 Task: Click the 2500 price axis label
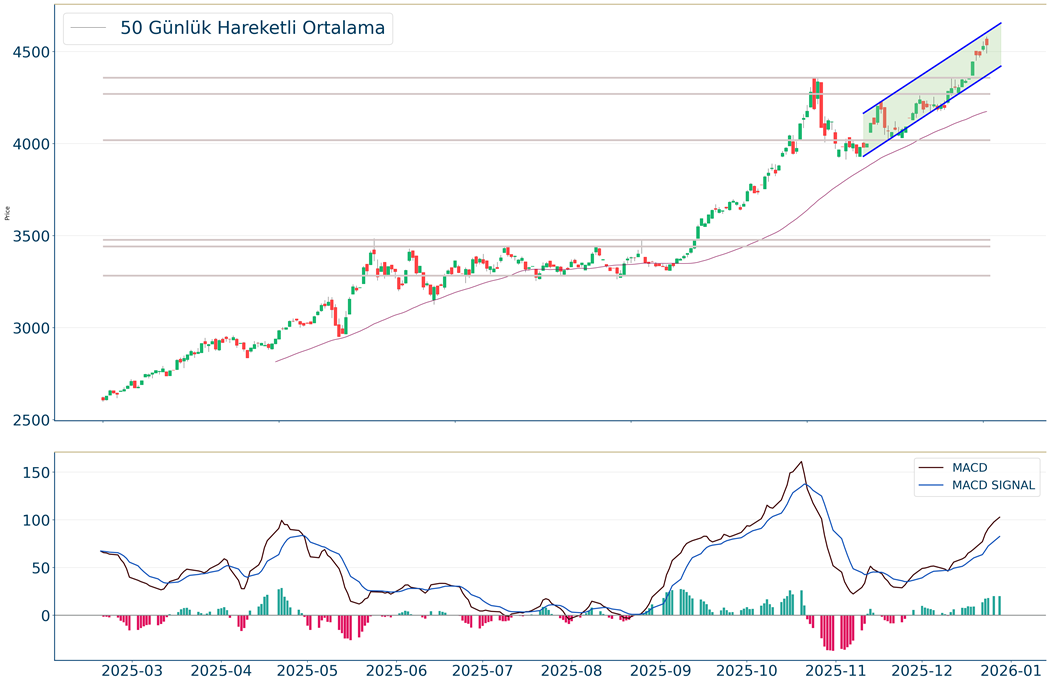point(33,421)
